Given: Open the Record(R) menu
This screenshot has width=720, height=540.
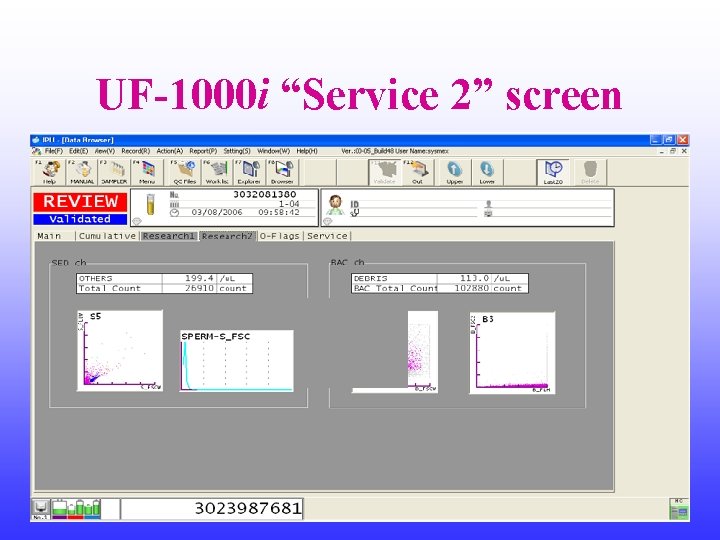Looking at the screenshot, I should tap(135, 151).
